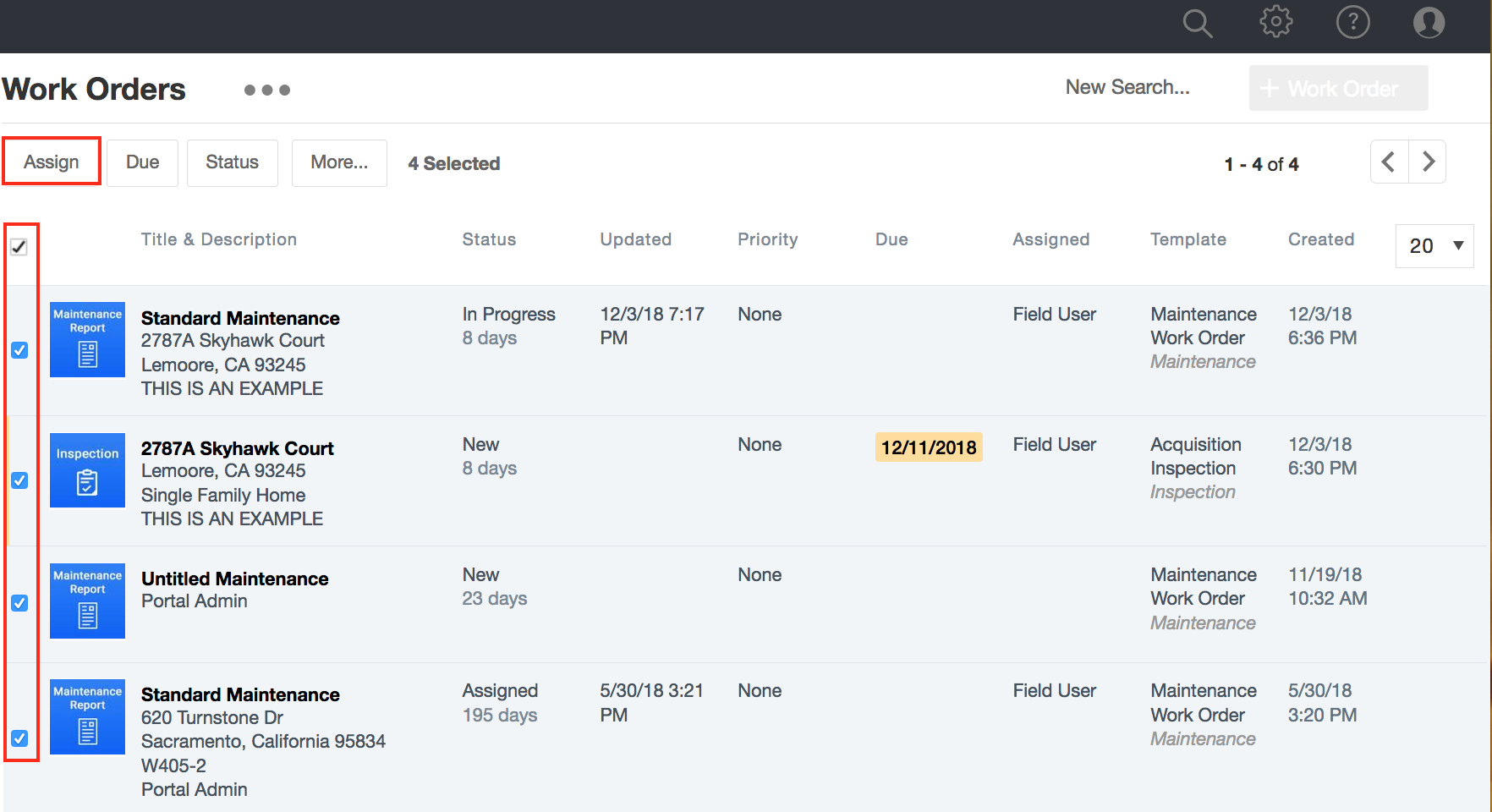
Task: Click Untitled Maintenance report icon
Action: click(87, 601)
